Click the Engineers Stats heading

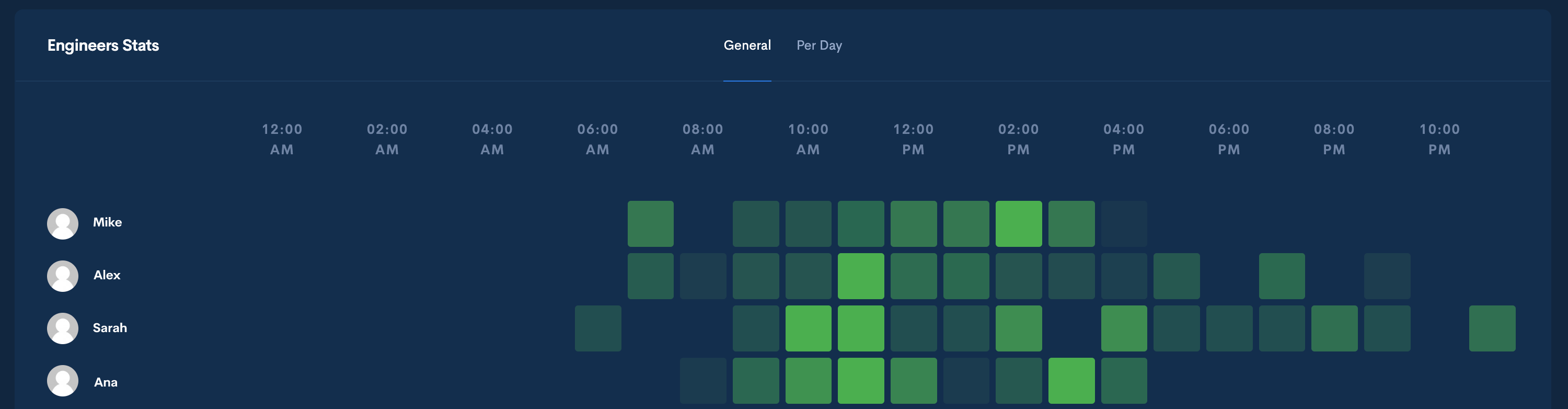(103, 46)
